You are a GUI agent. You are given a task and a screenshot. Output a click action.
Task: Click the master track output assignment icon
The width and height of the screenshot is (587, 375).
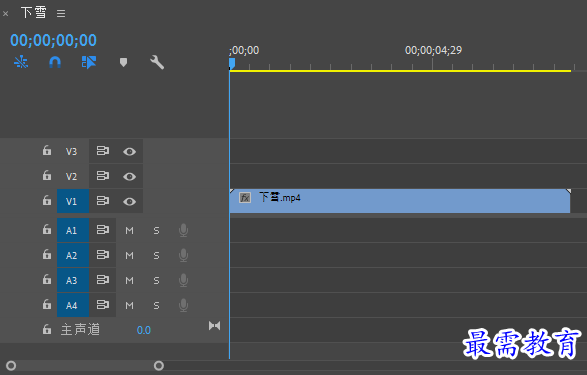click(215, 326)
